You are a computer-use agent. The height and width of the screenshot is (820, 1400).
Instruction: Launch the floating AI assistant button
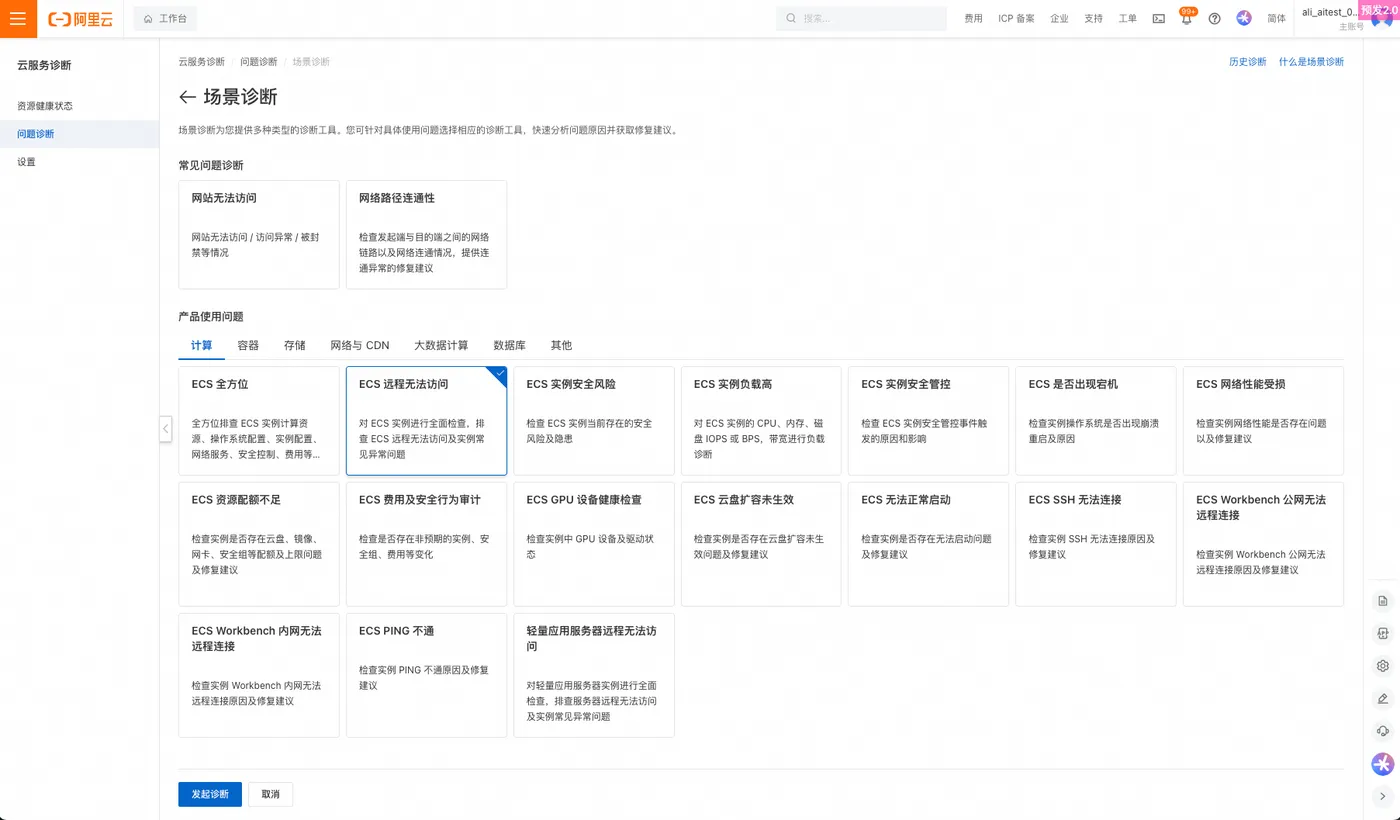(x=1383, y=764)
